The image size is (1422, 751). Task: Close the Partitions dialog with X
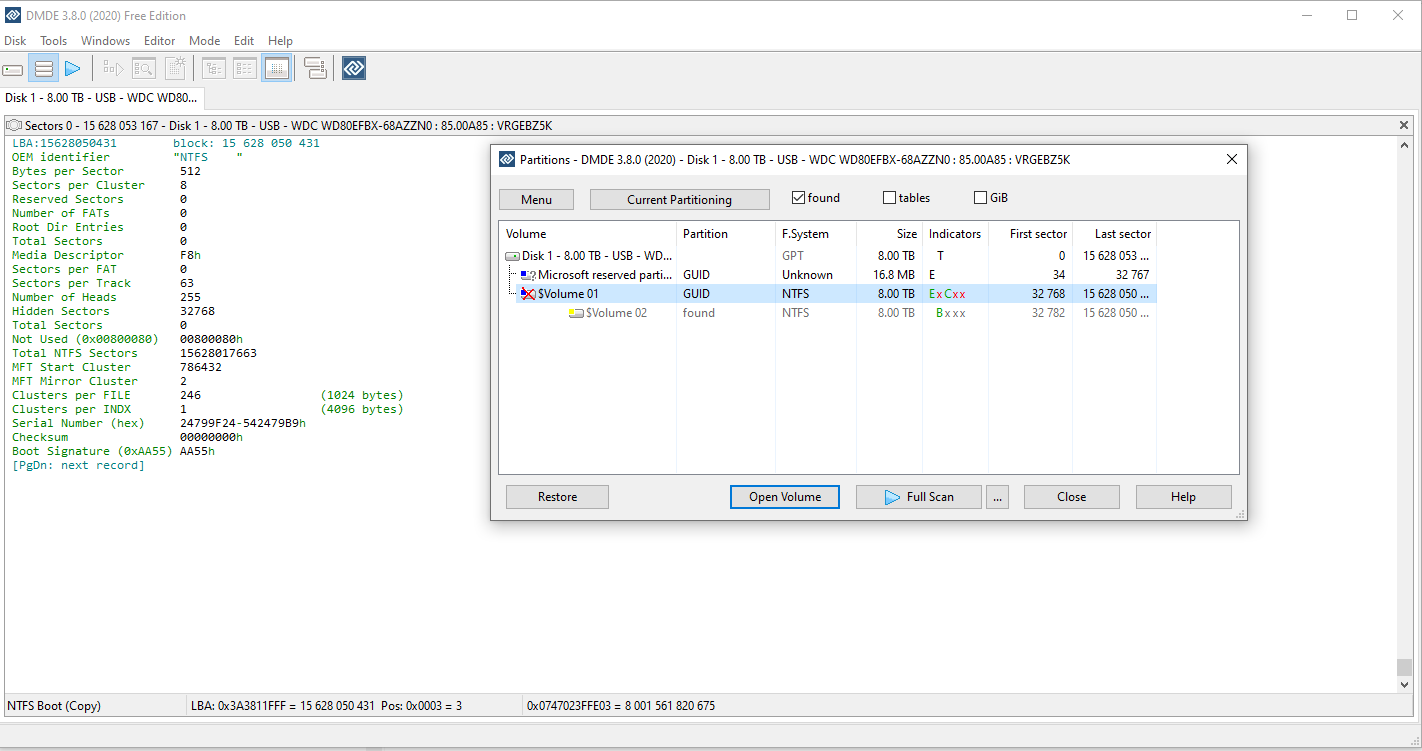pos(1232,159)
